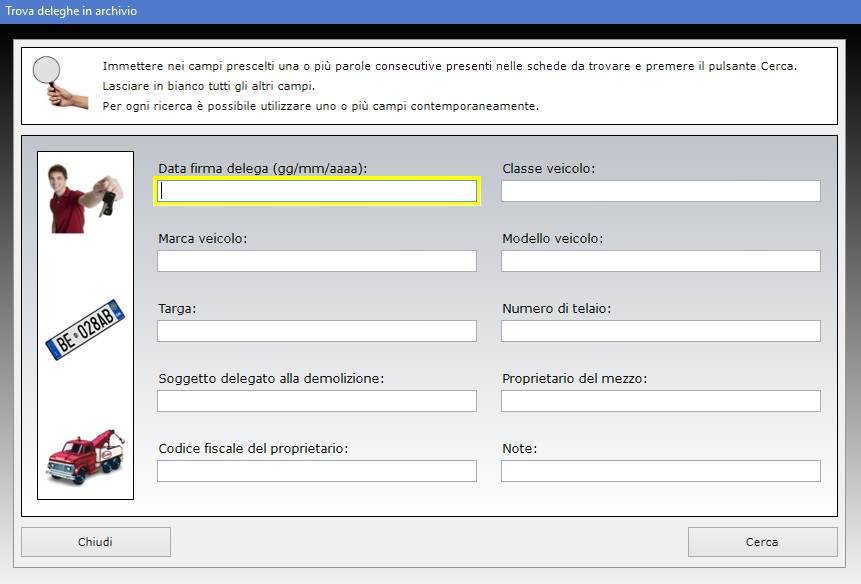Click the red tow truck image
Image resolution: width=861 pixels, height=584 pixels.
pyautogui.click(x=86, y=457)
